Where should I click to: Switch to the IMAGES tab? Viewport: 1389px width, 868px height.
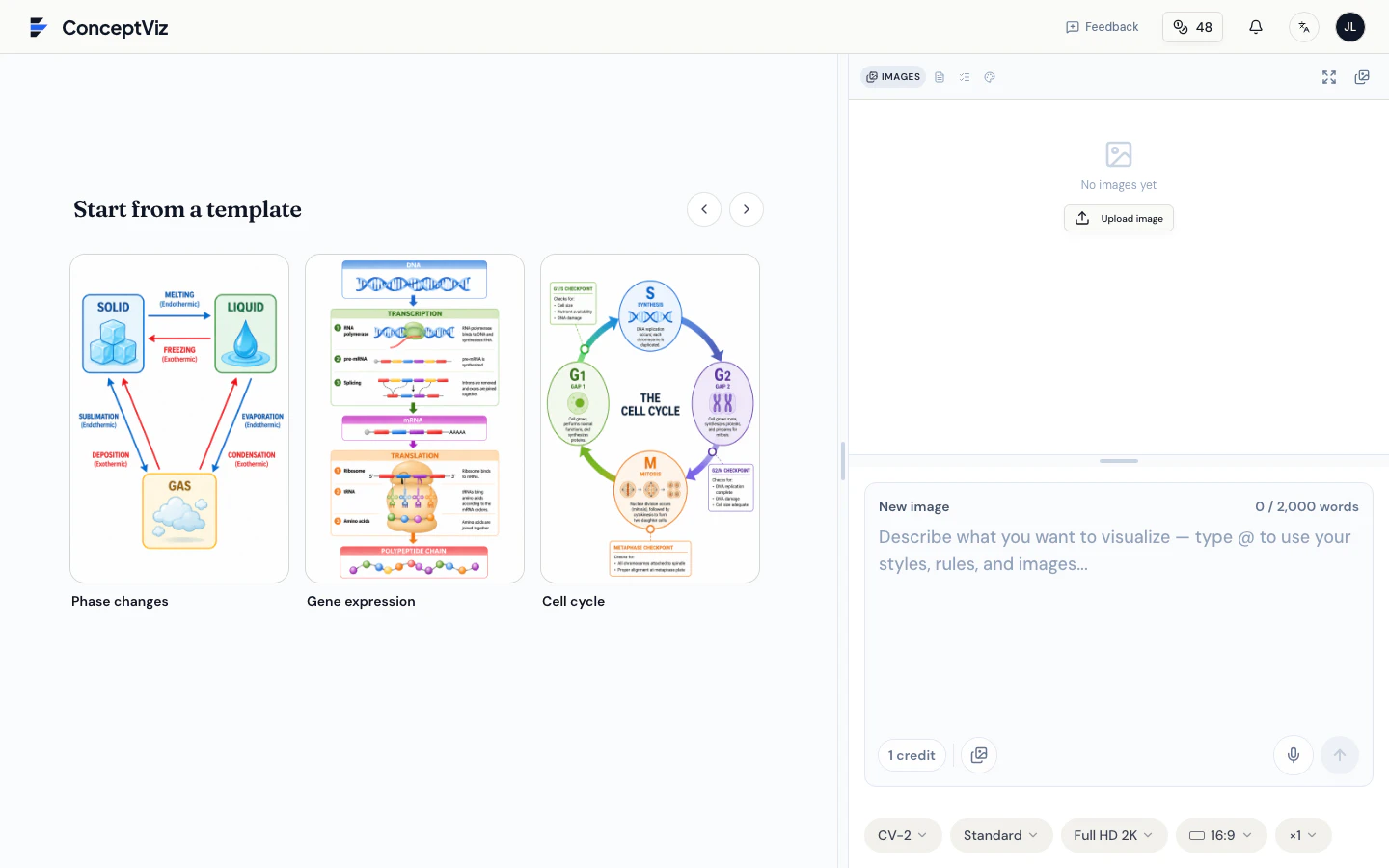tap(893, 77)
